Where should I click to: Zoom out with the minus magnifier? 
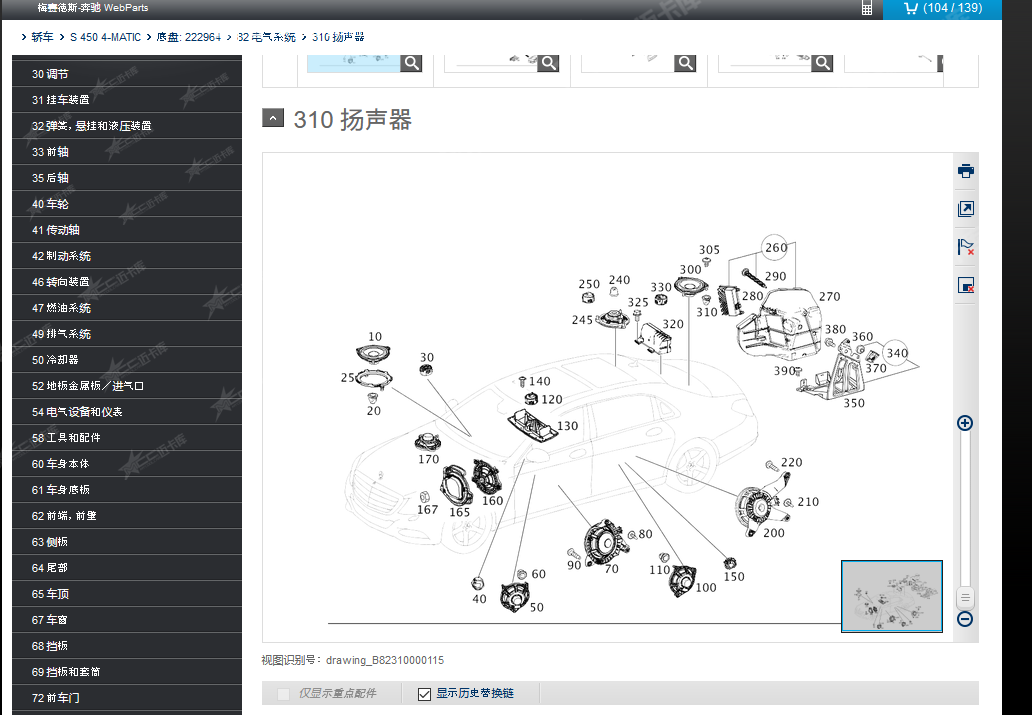tap(965, 619)
